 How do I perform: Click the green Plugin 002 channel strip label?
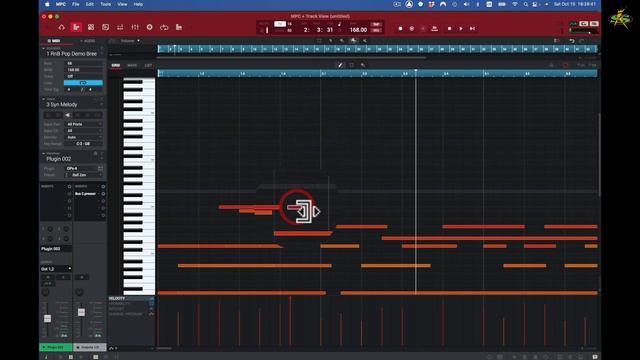pos(56,347)
